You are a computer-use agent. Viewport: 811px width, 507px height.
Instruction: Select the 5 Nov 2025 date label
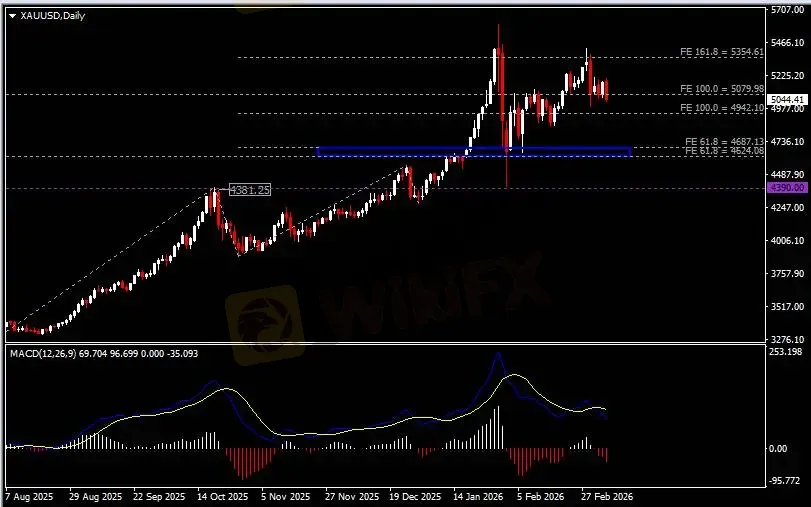[286, 497]
